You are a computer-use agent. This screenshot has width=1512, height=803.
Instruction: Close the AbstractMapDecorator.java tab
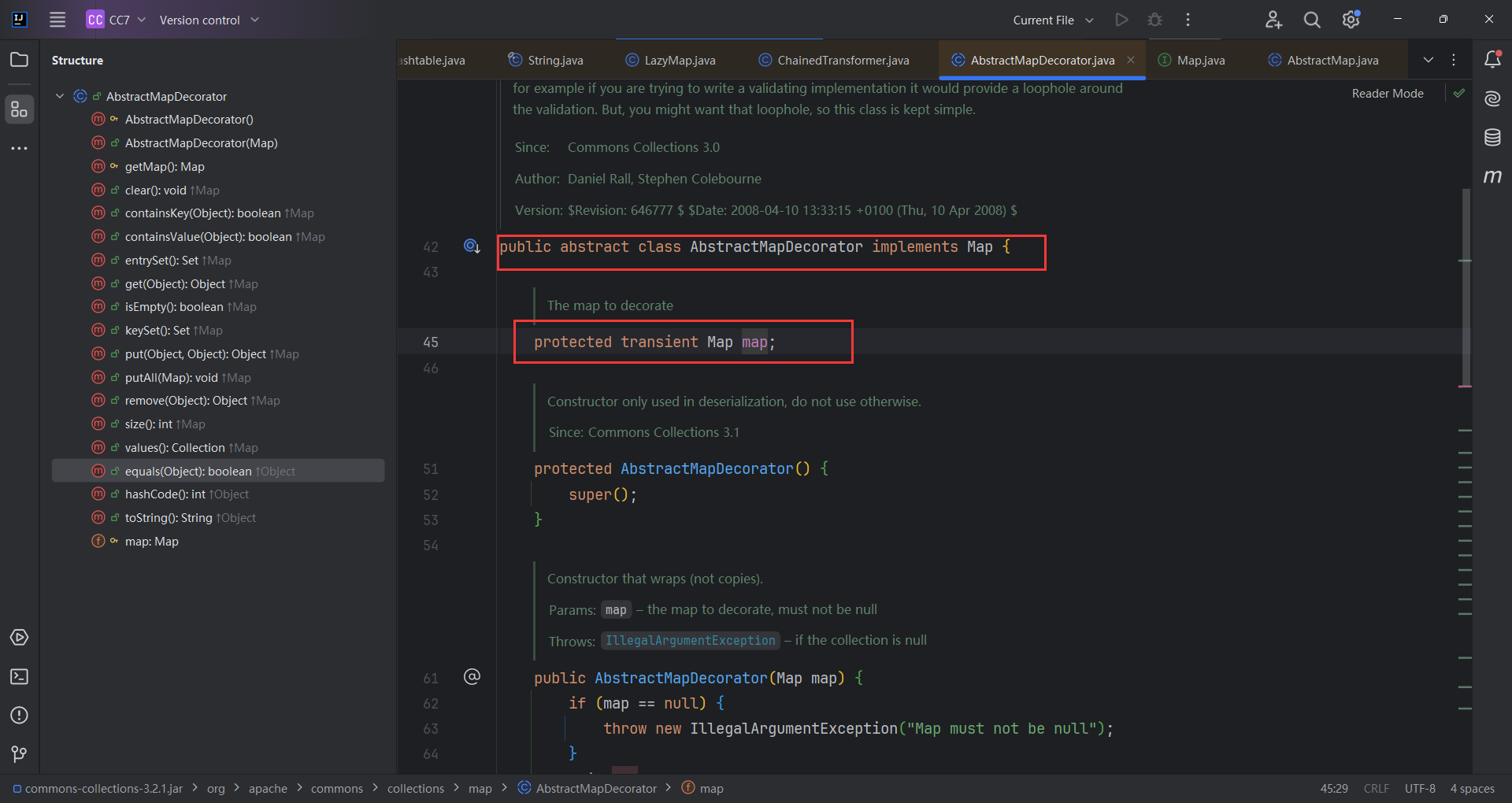click(1131, 60)
